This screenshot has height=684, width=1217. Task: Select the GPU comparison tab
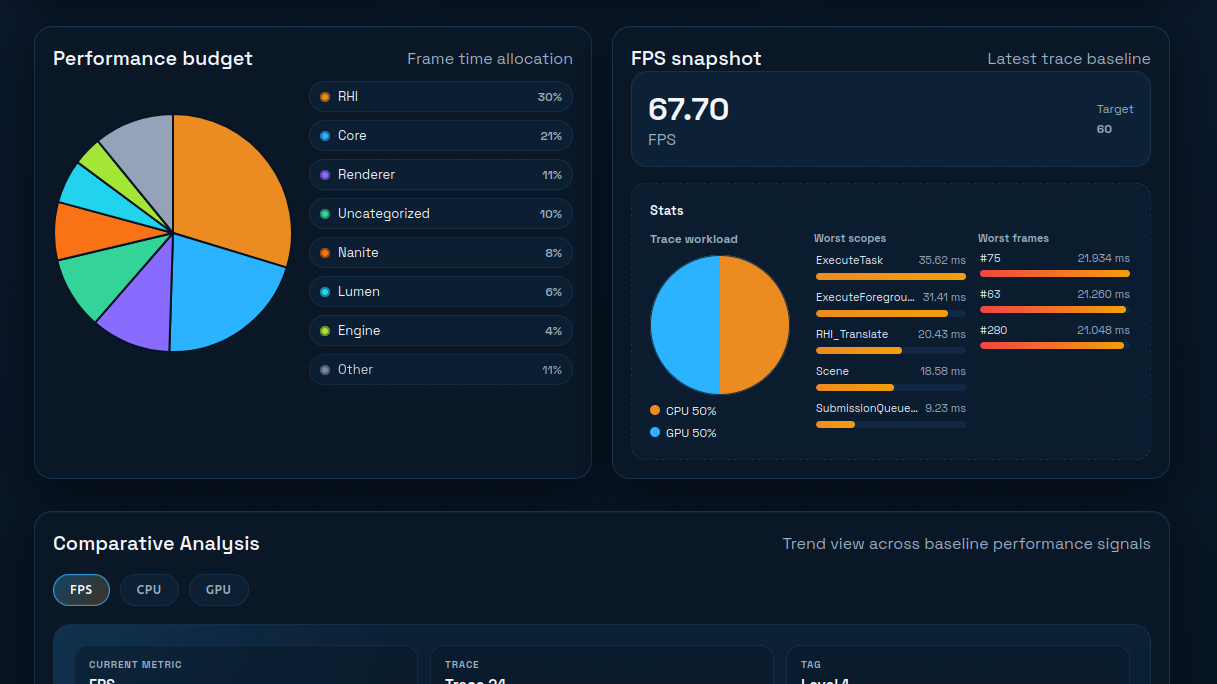click(218, 590)
